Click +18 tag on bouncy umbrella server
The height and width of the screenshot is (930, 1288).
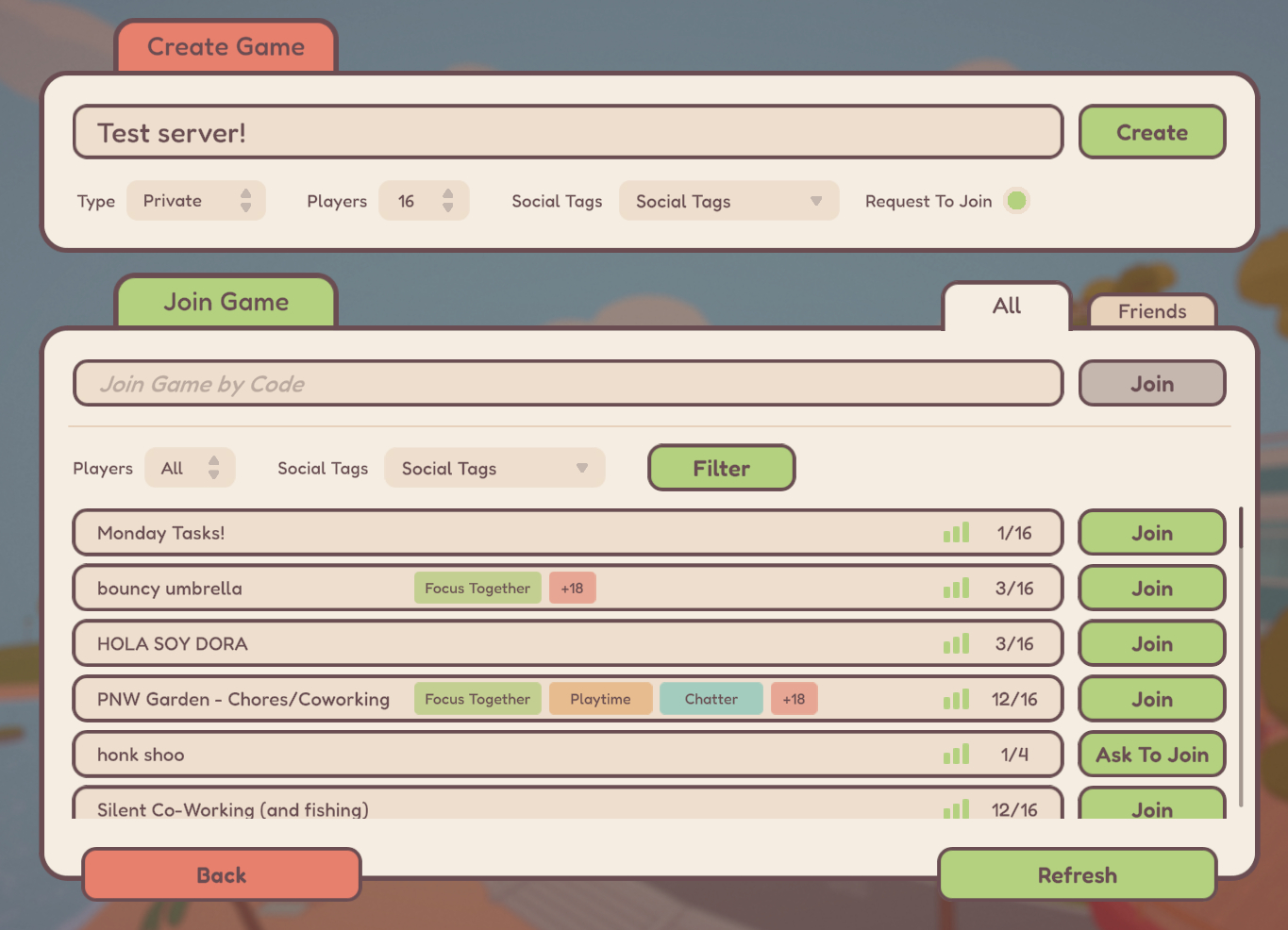point(572,589)
